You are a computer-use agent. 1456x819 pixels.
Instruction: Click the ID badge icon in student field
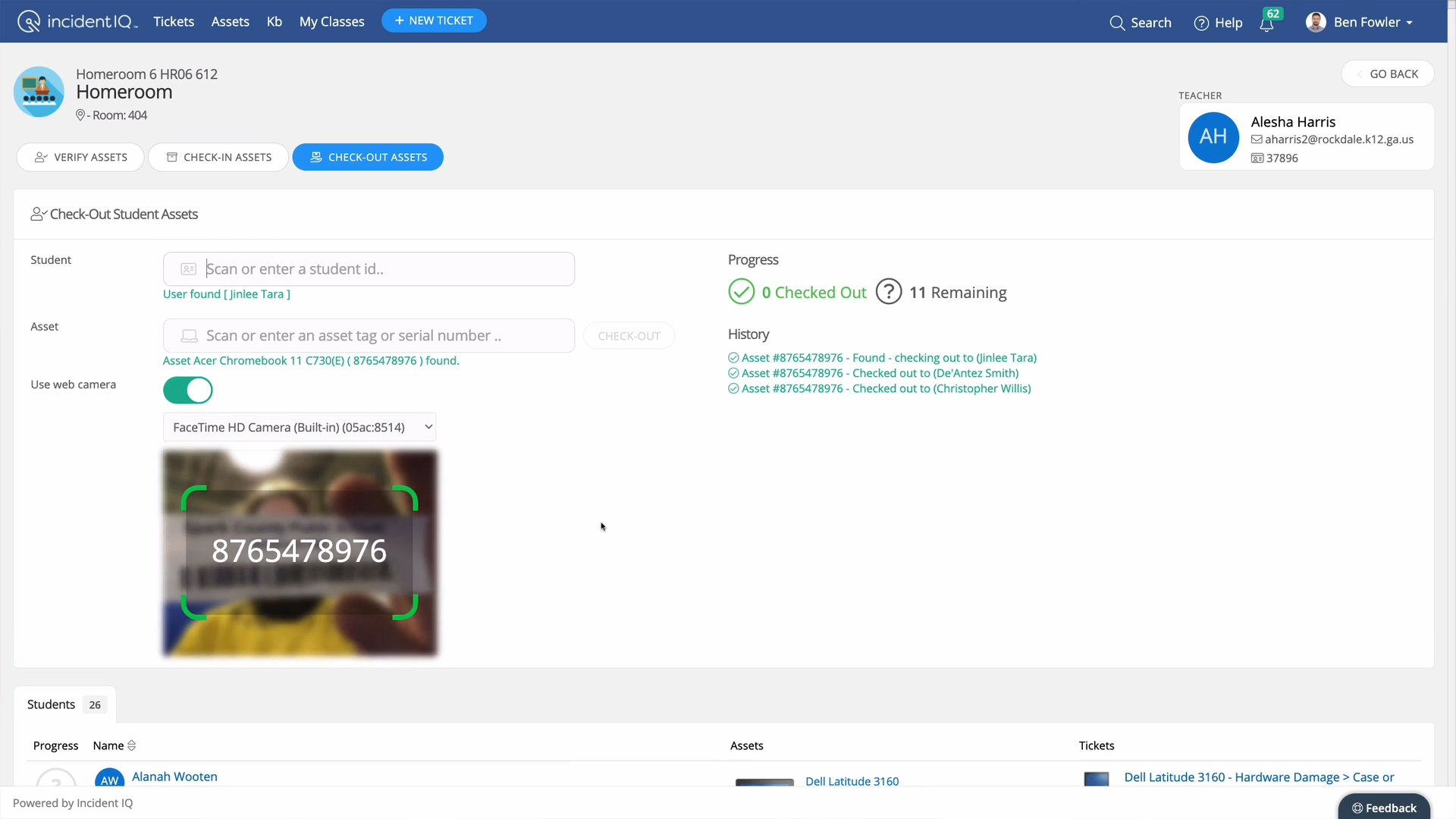click(x=188, y=268)
